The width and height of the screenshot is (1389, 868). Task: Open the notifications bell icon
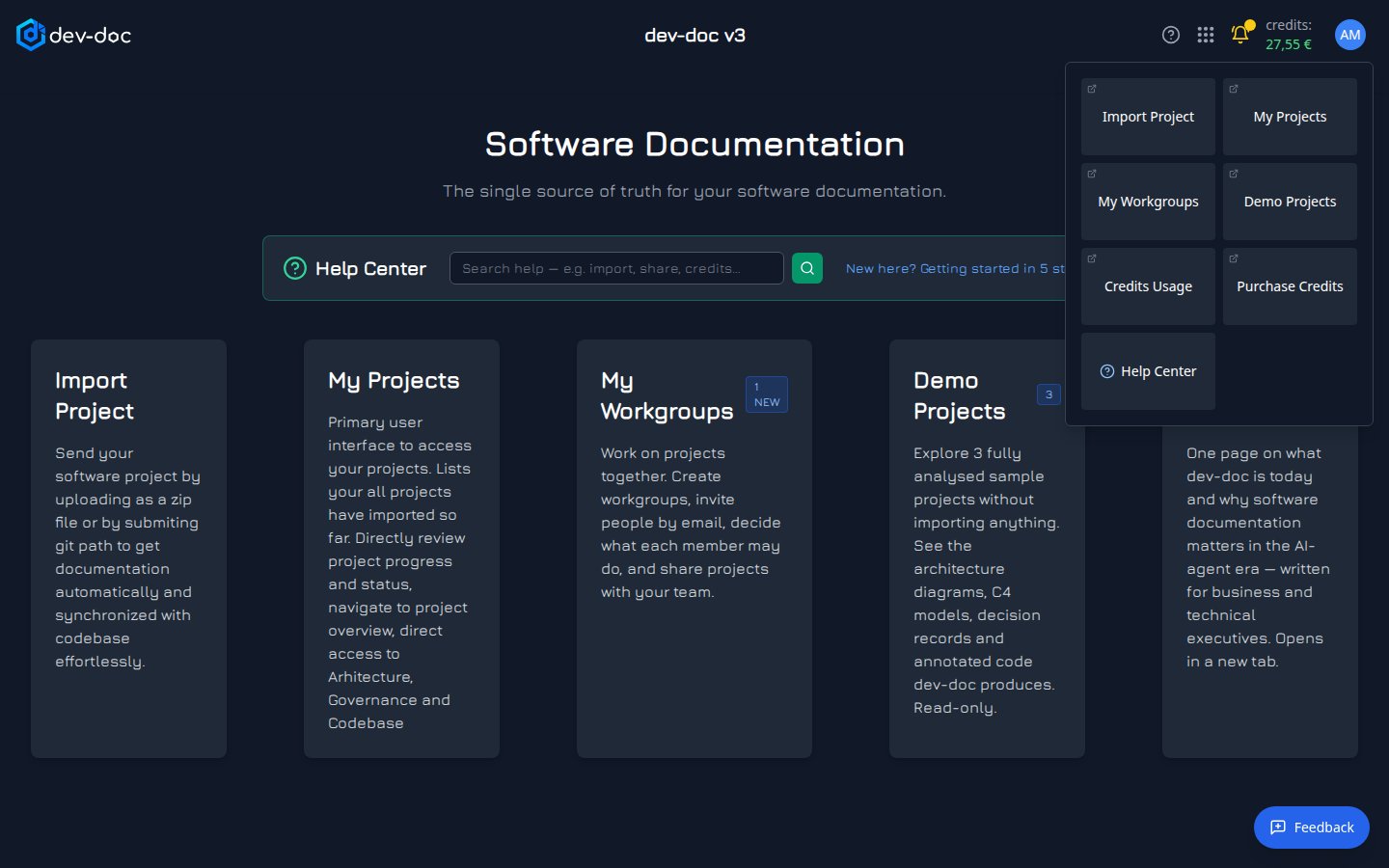[1240, 35]
